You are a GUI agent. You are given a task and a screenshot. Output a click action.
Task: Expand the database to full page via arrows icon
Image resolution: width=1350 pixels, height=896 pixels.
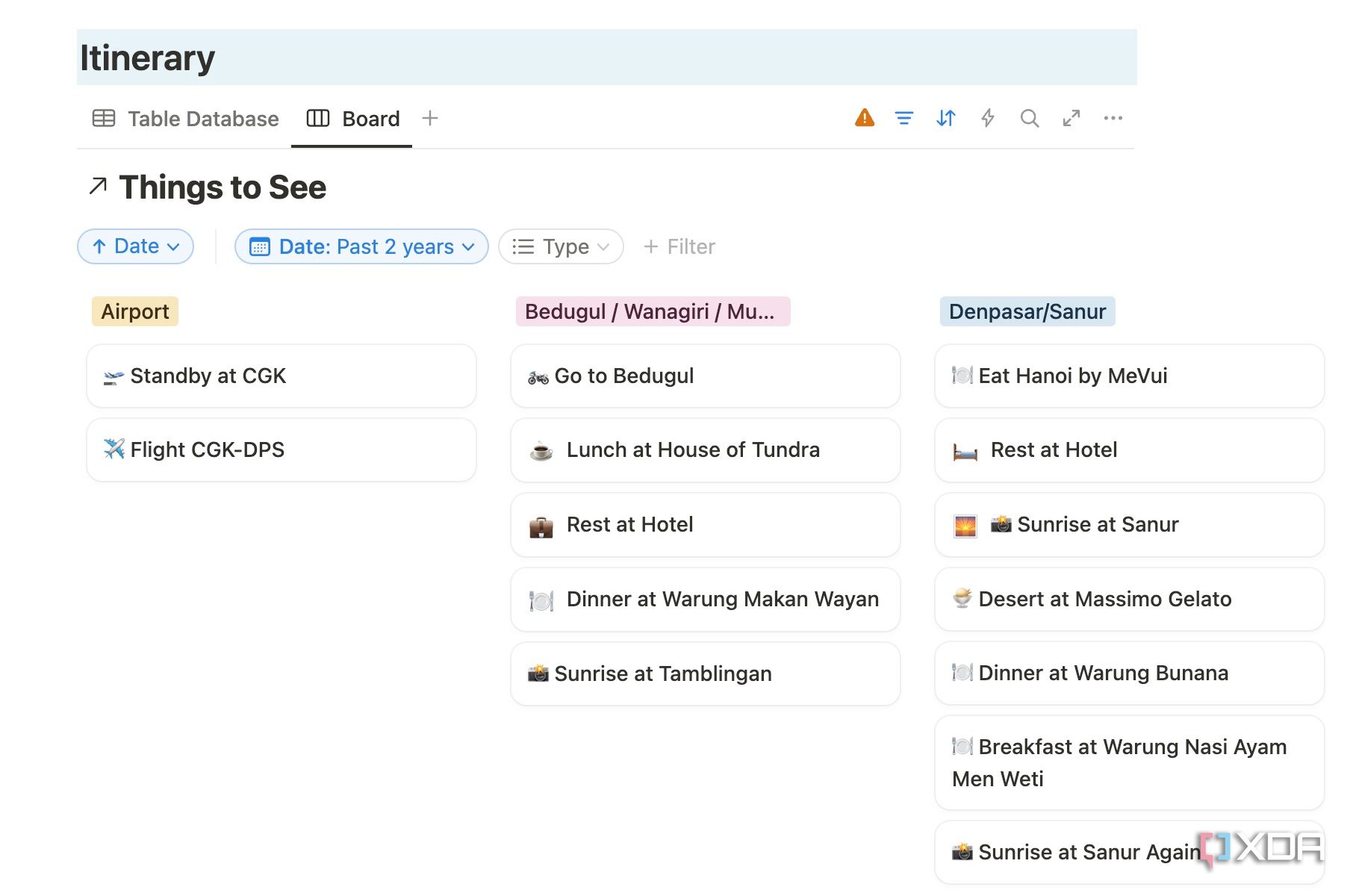click(x=1071, y=118)
